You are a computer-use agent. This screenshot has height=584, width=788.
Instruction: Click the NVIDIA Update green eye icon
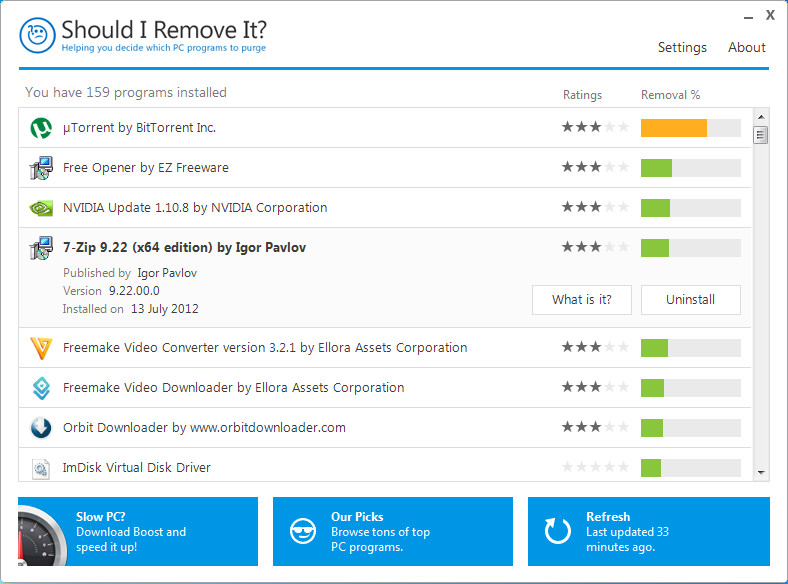point(41,208)
